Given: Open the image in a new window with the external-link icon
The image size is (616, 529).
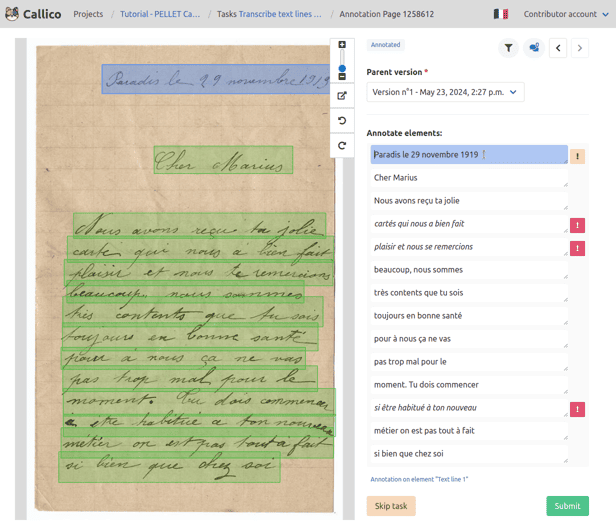Looking at the screenshot, I should coord(342,95).
